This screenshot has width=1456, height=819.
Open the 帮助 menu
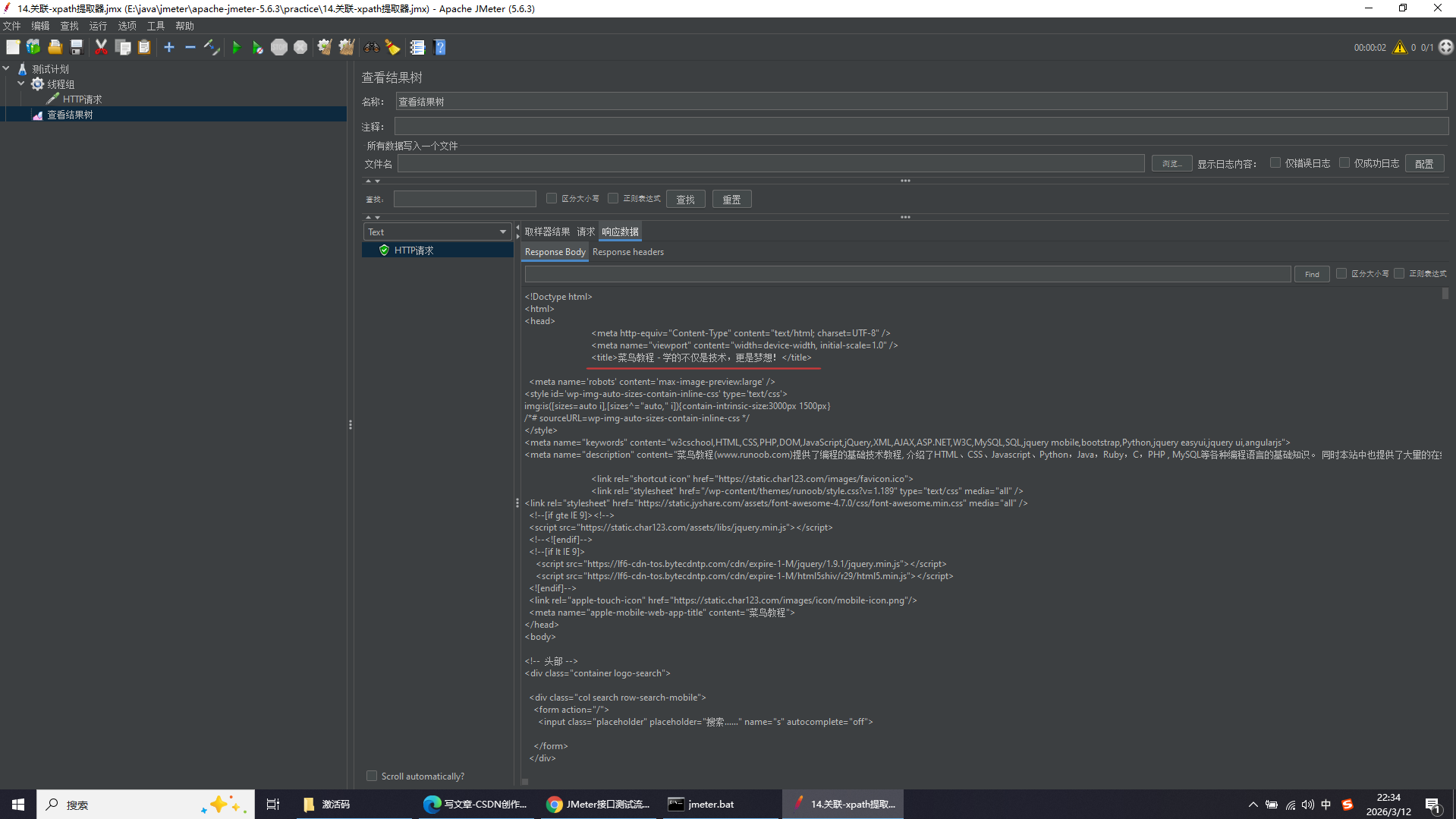pos(185,26)
